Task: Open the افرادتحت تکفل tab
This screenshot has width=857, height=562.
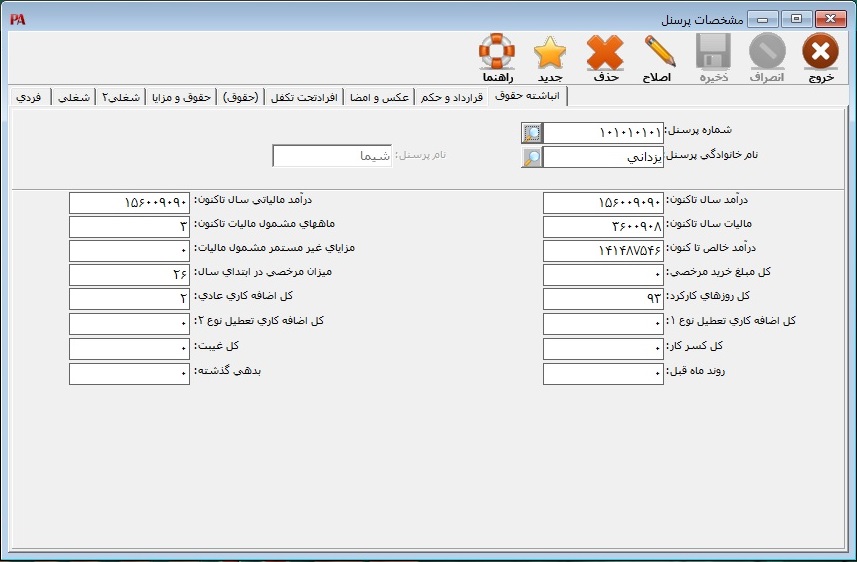Action: (304, 97)
